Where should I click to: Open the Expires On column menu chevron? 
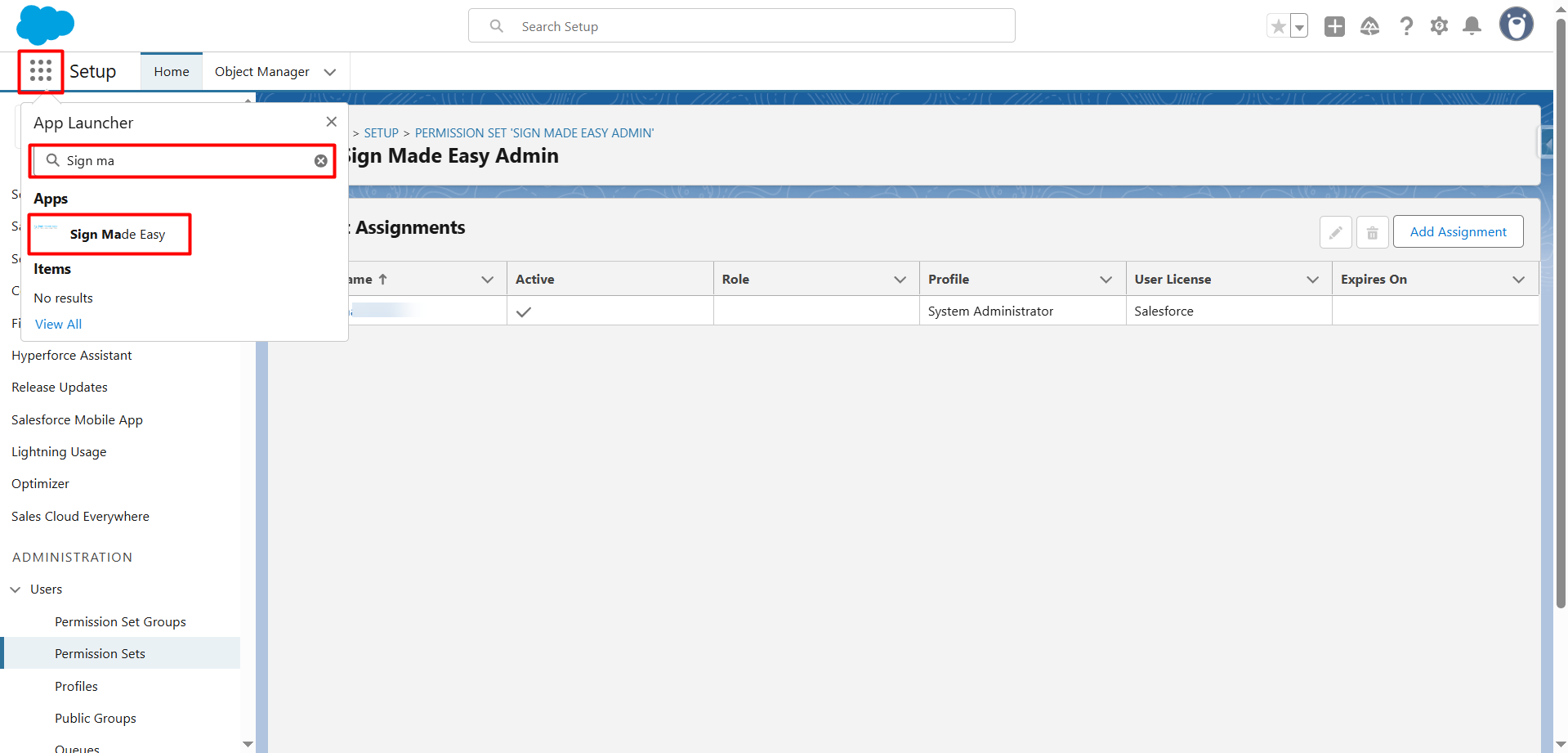pyautogui.click(x=1519, y=280)
